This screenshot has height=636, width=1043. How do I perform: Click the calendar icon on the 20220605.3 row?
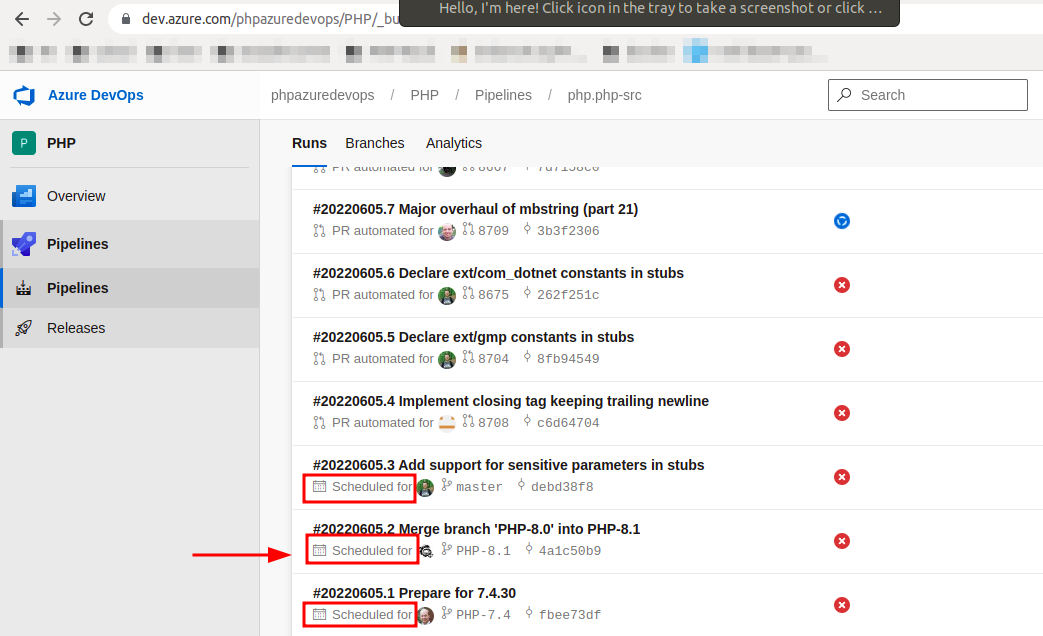319,486
